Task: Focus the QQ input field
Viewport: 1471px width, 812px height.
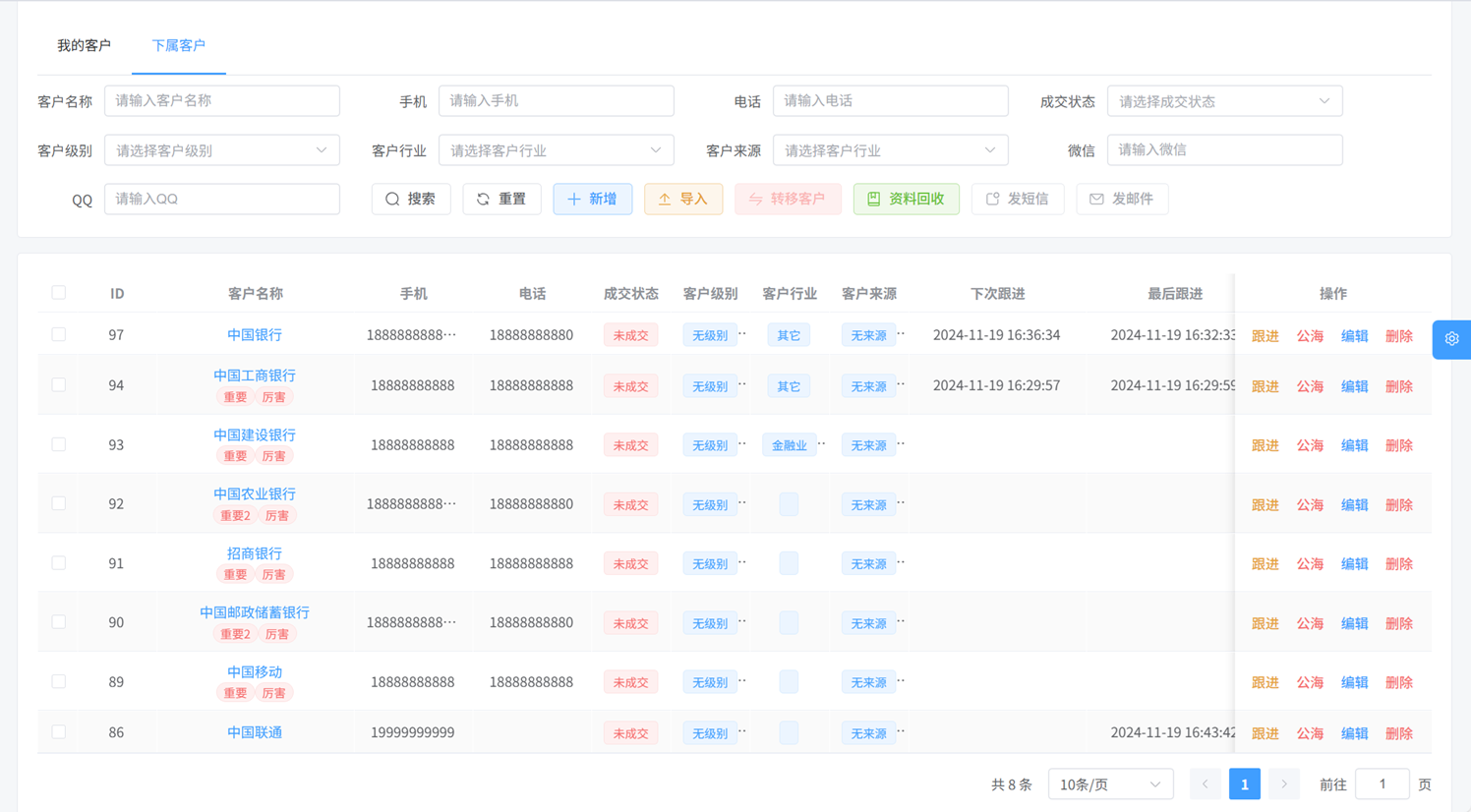Action: click(x=221, y=199)
